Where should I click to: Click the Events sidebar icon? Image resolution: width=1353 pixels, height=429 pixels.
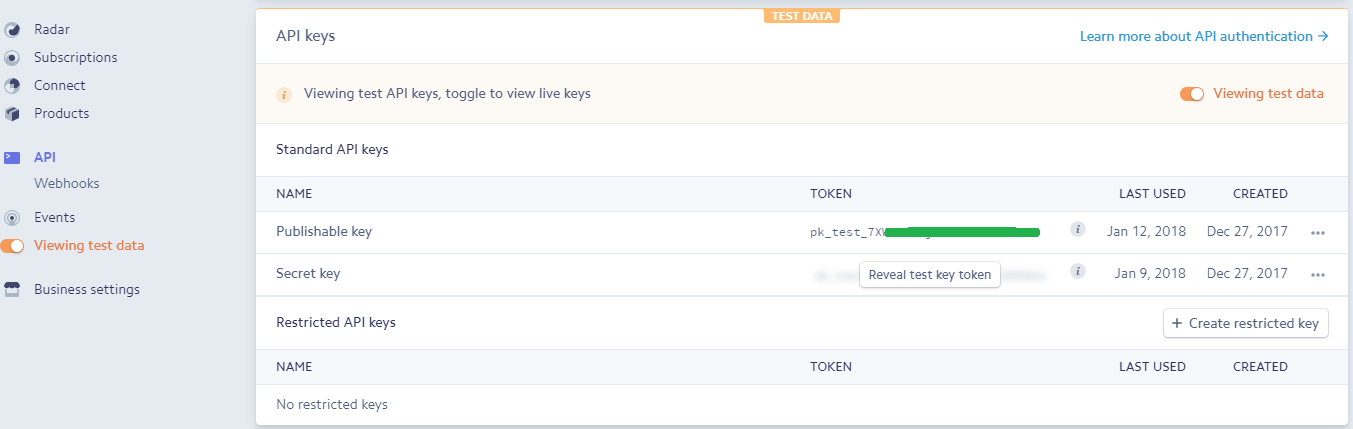coord(12,218)
